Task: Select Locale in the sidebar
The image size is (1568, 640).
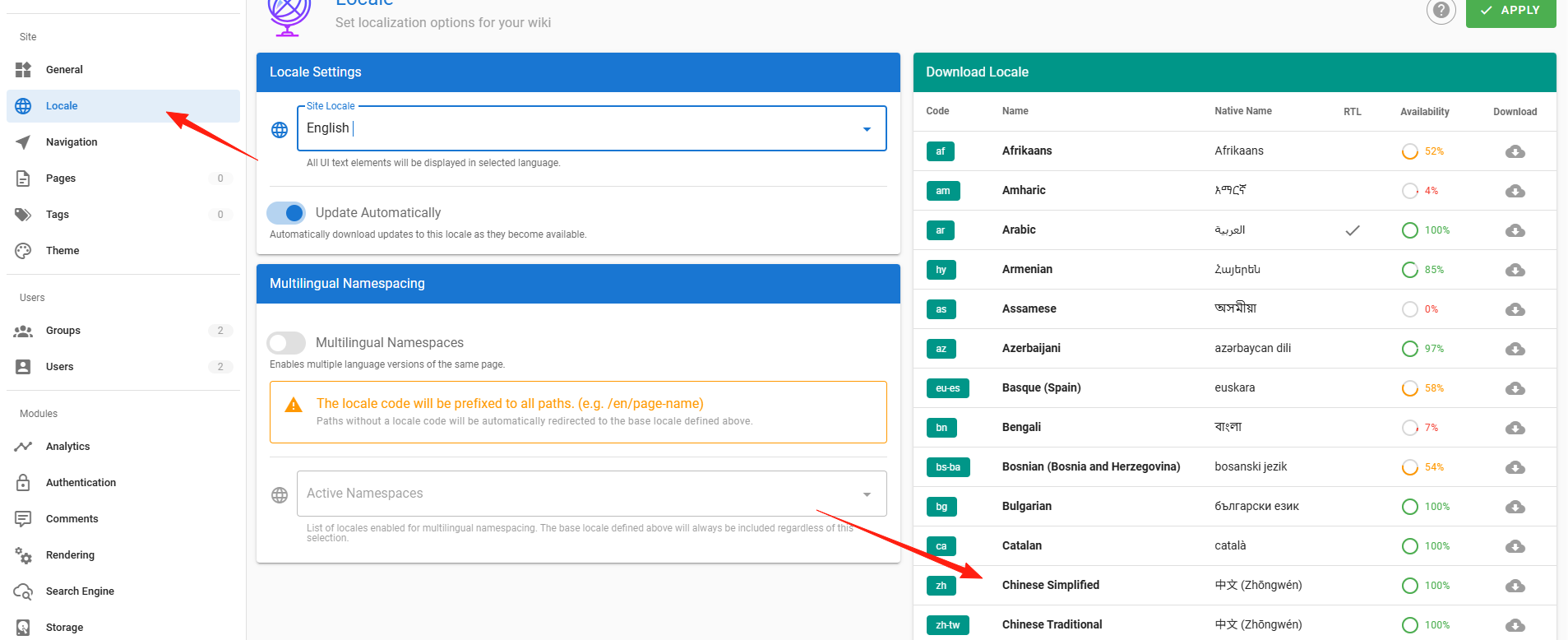Action: (x=123, y=106)
